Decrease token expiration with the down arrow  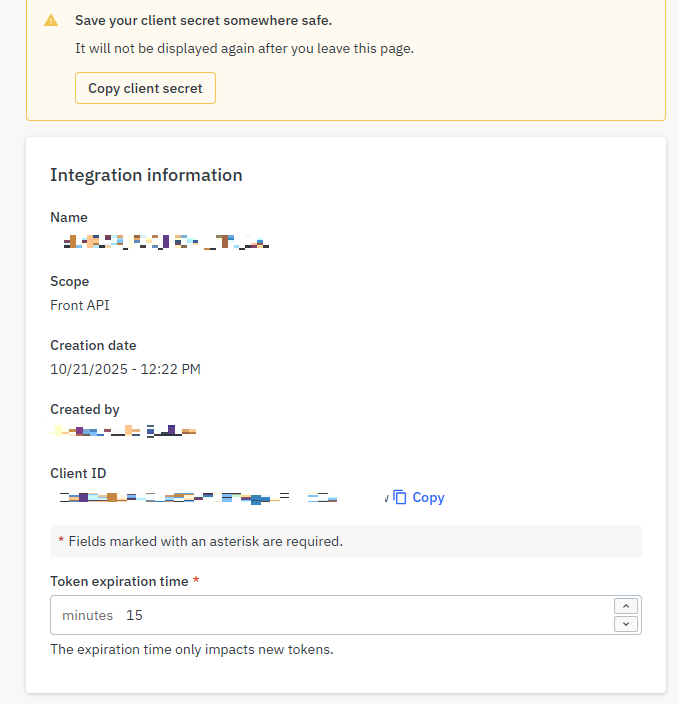tap(625, 624)
